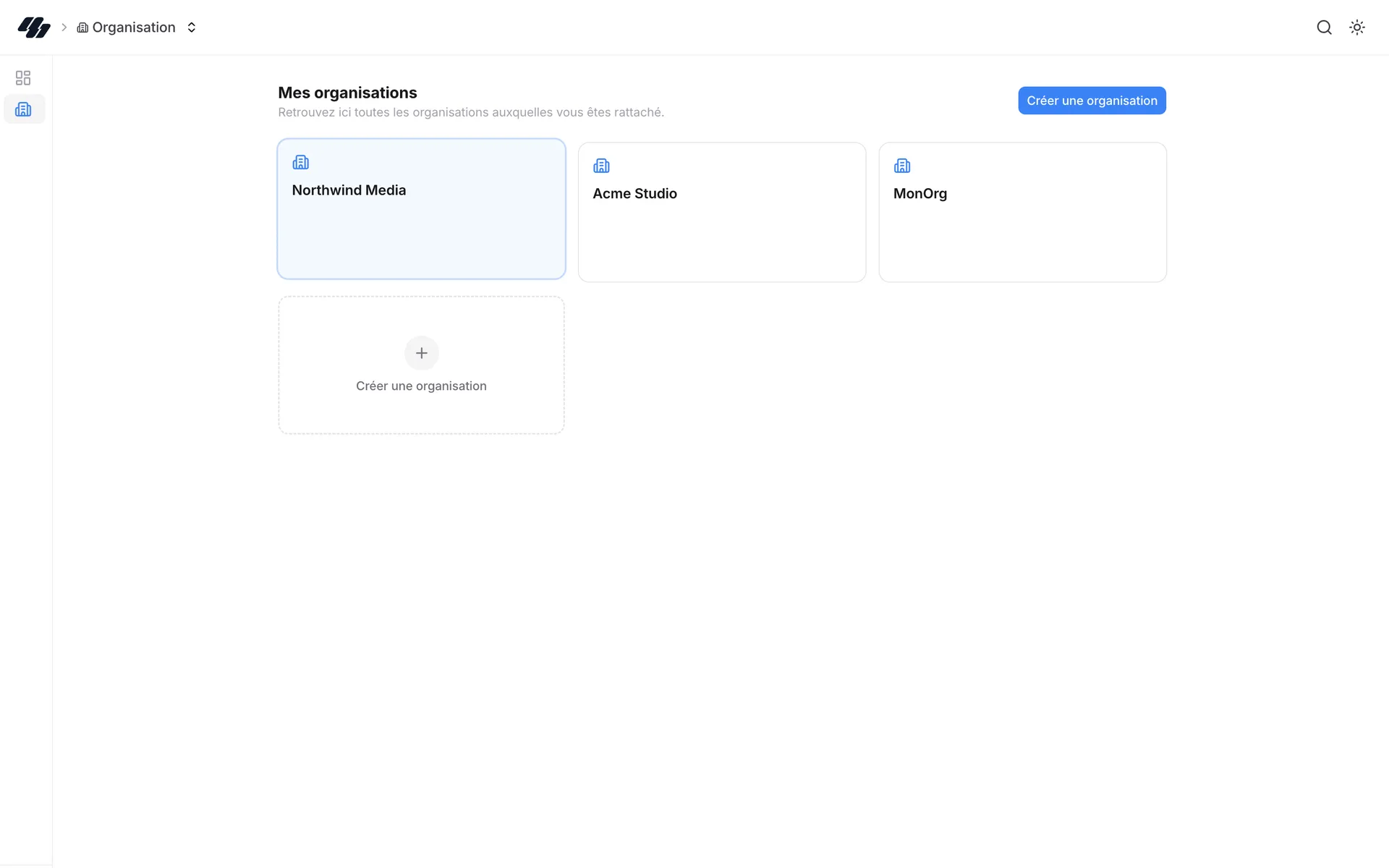This screenshot has height=868, width=1389.
Task: Click the building icon on Northwind Media card
Action: point(300,162)
